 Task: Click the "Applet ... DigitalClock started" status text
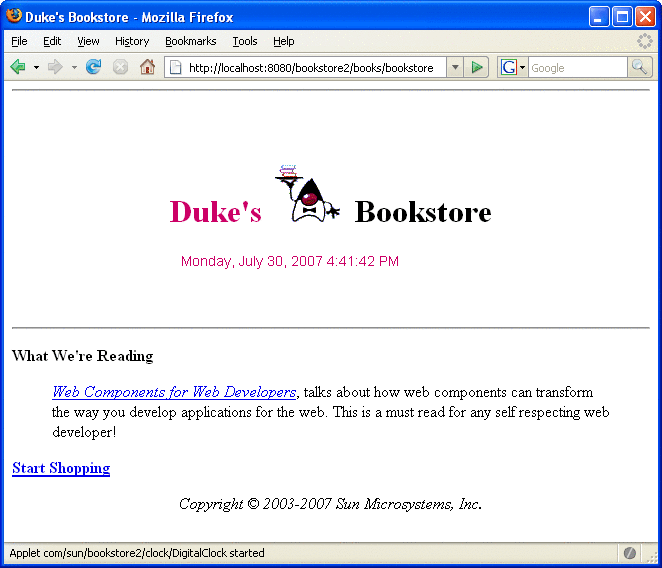(x=137, y=553)
